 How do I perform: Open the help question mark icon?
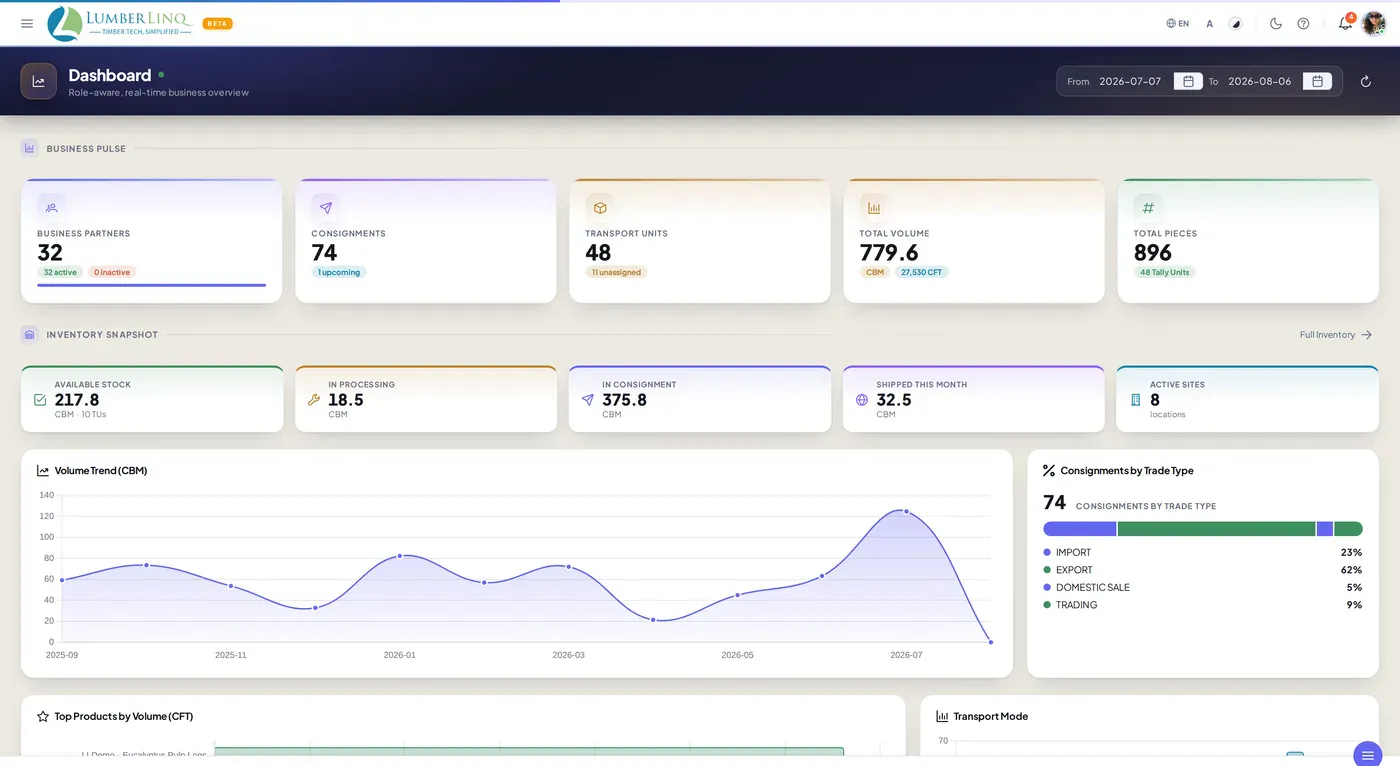pos(1303,23)
